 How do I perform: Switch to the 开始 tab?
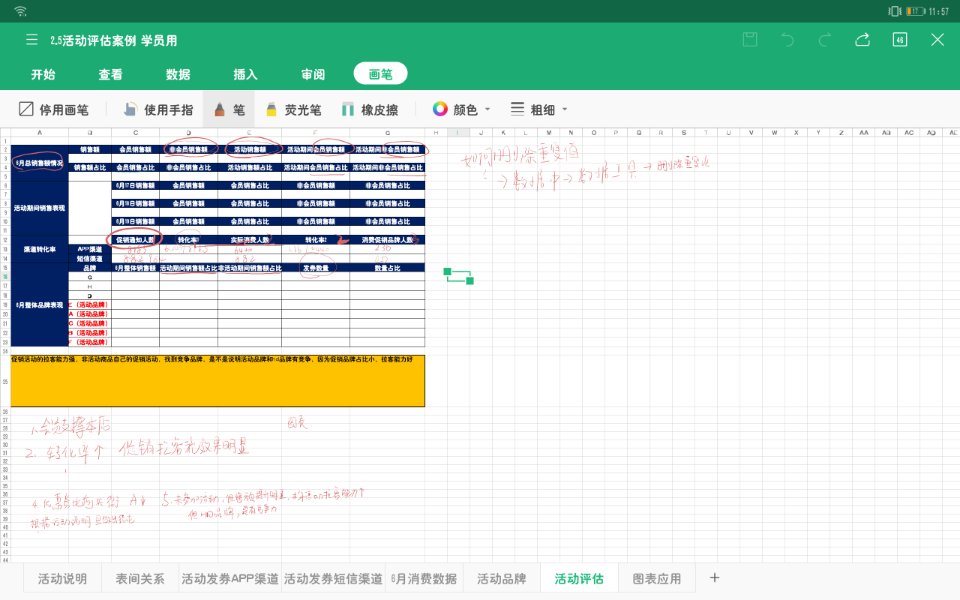point(43,74)
